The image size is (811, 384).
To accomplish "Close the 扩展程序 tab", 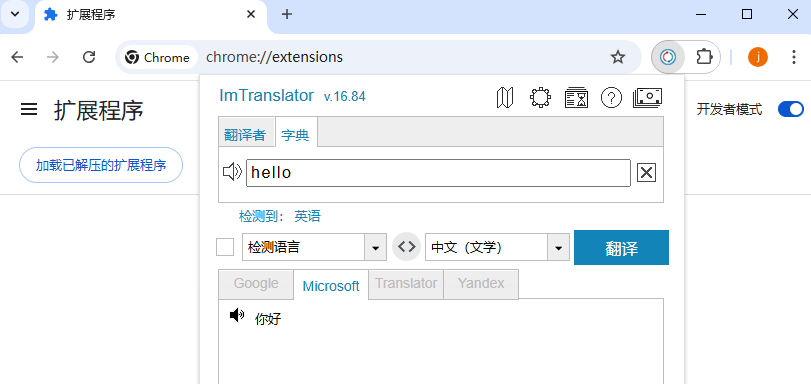I will point(251,14).
